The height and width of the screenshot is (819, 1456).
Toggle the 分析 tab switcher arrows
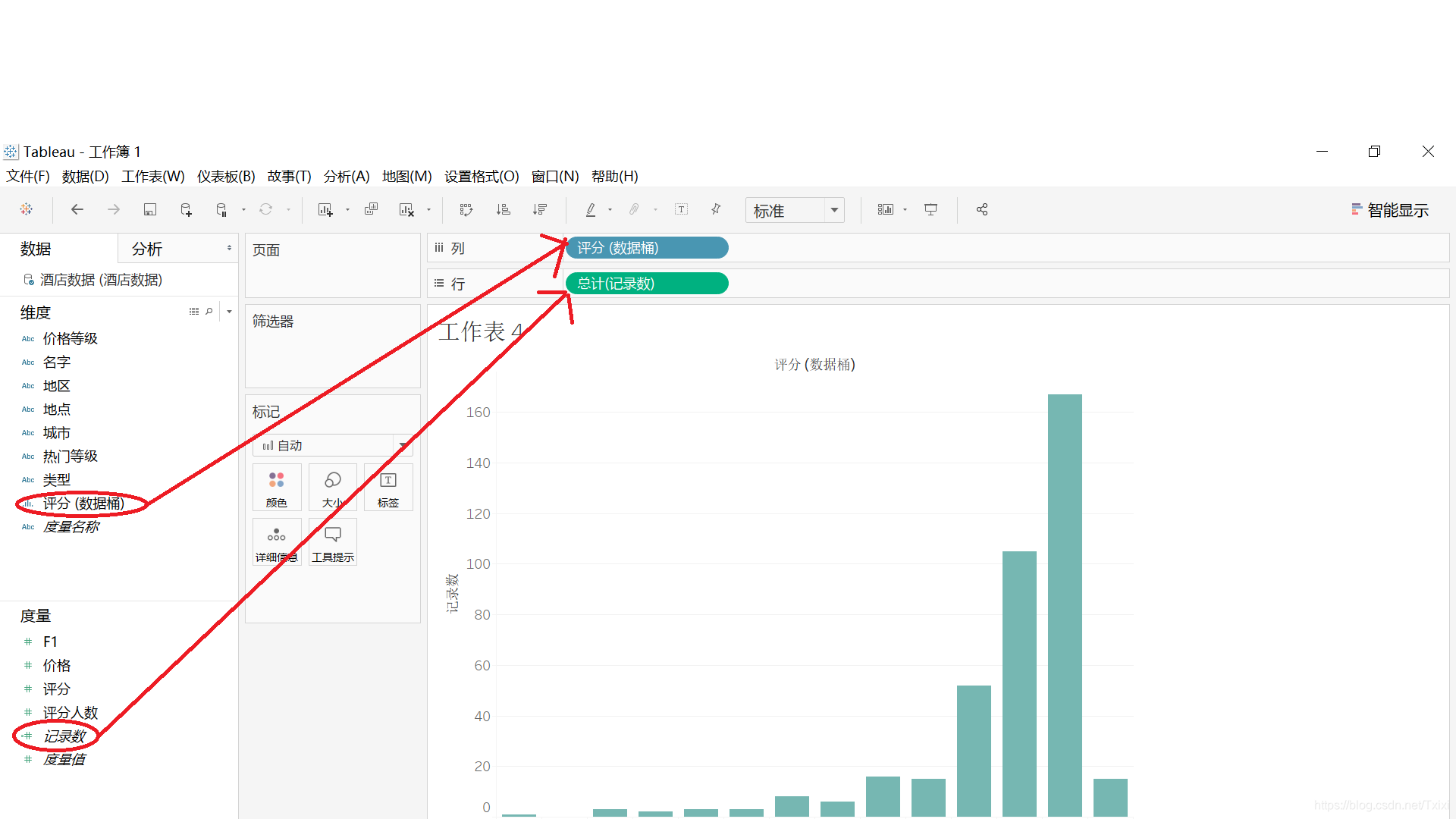229,248
